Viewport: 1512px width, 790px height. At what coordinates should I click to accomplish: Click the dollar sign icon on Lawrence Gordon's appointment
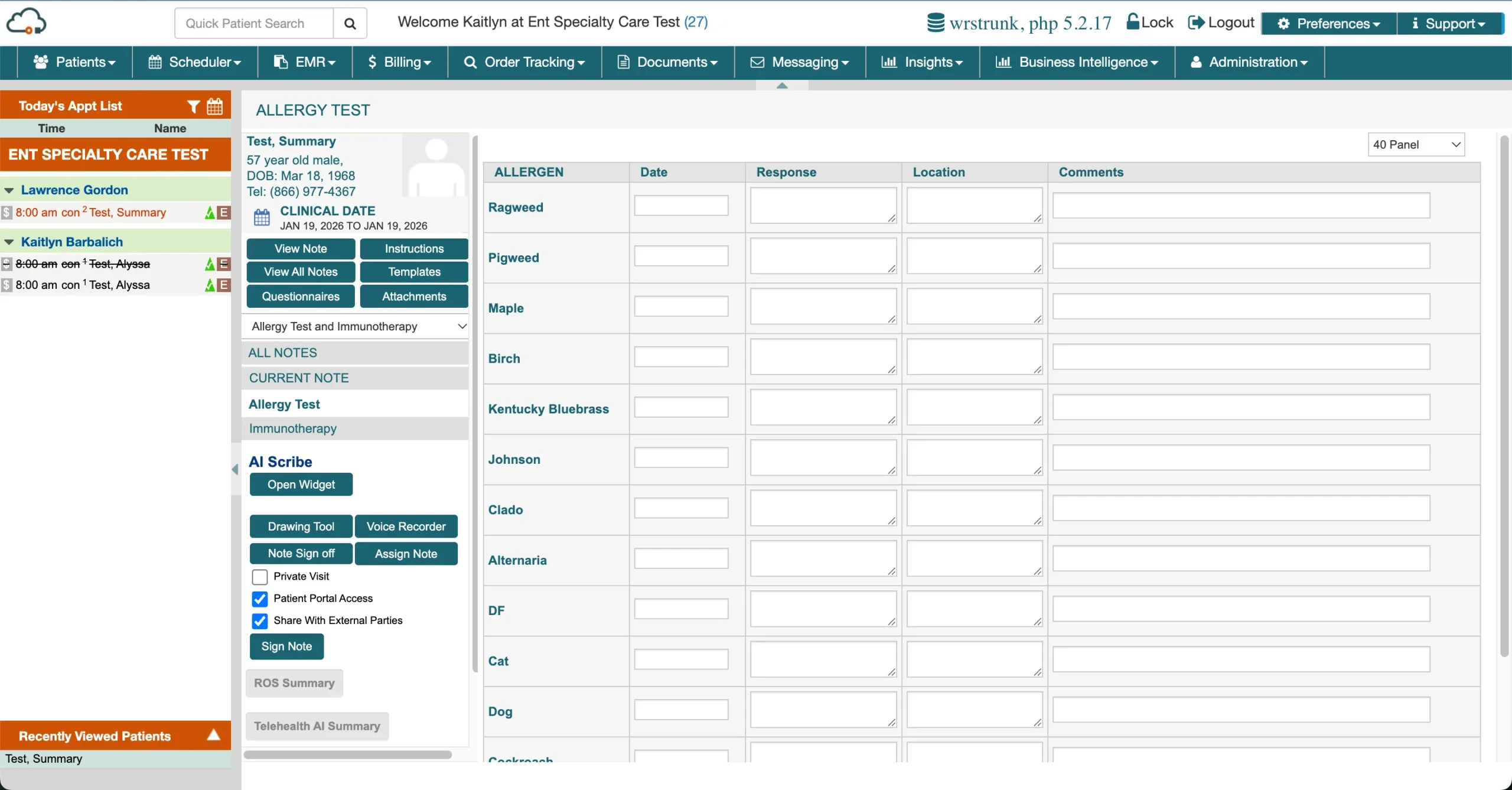[6, 212]
